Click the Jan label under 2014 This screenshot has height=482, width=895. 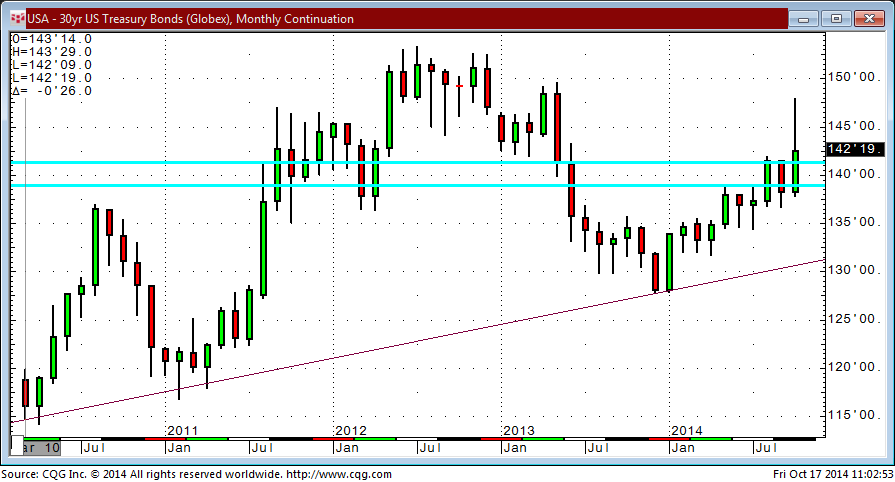coord(683,448)
